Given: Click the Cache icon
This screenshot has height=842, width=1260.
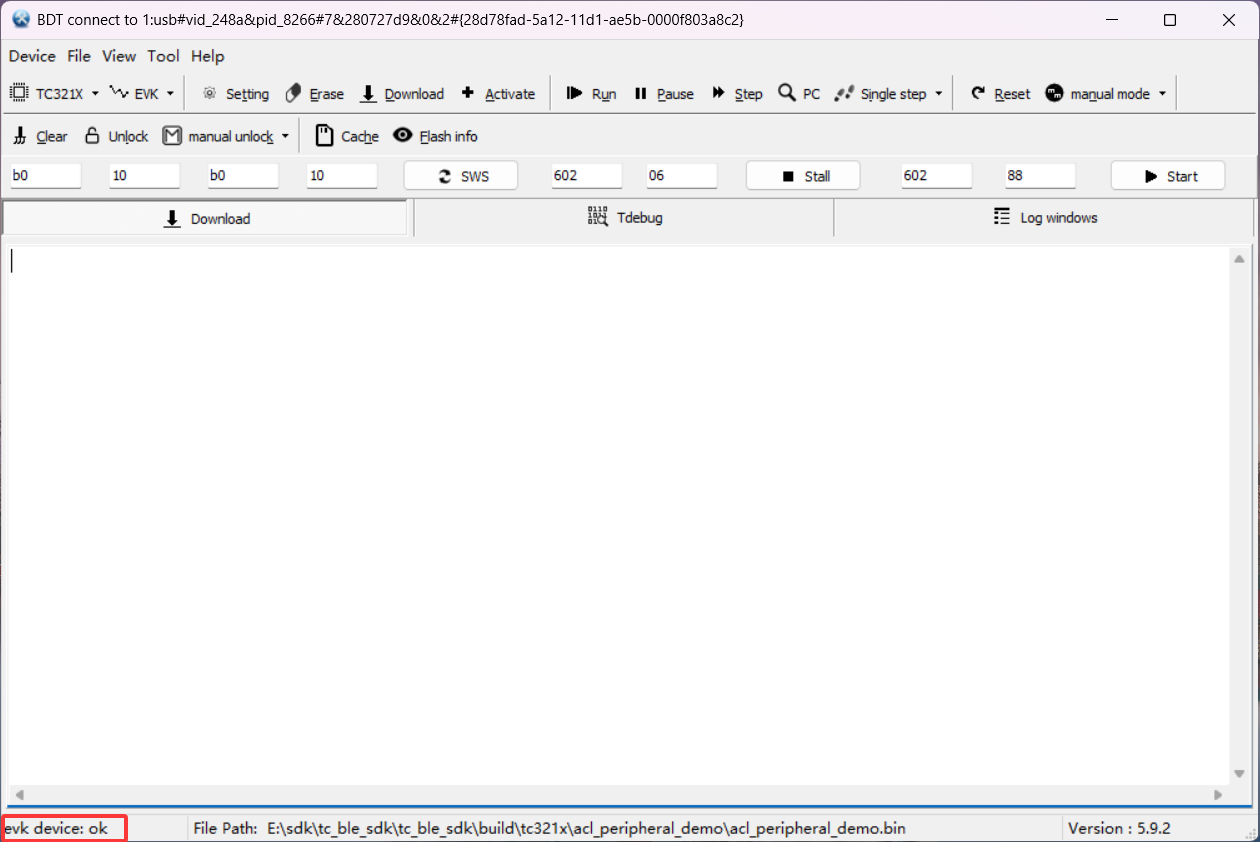Looking at the screenshot, I should pyautogui.click(x=324, y=135).
